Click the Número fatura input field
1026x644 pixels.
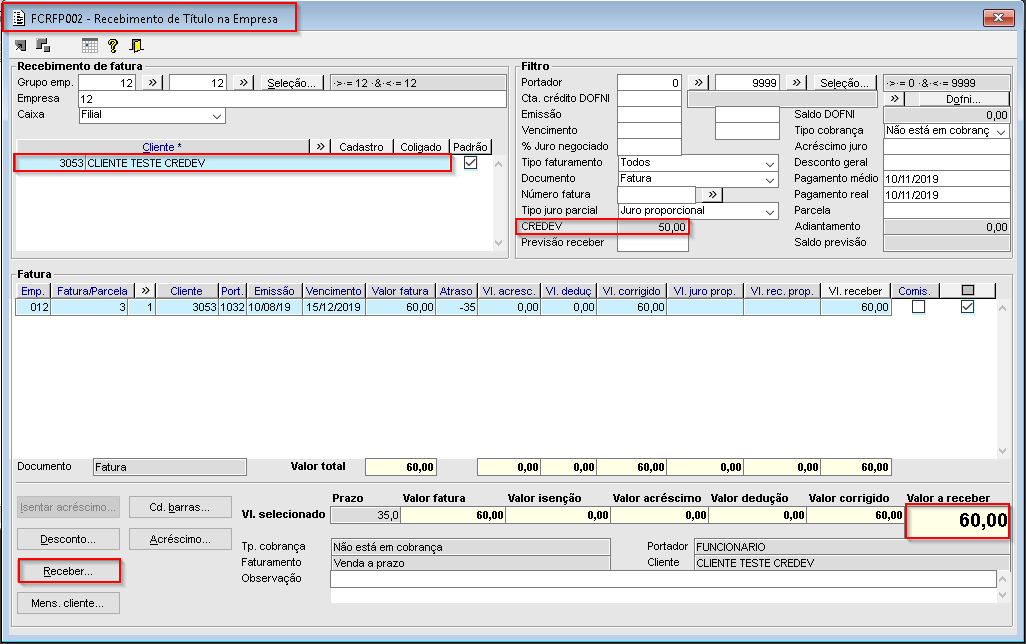(x=656, y=194)
